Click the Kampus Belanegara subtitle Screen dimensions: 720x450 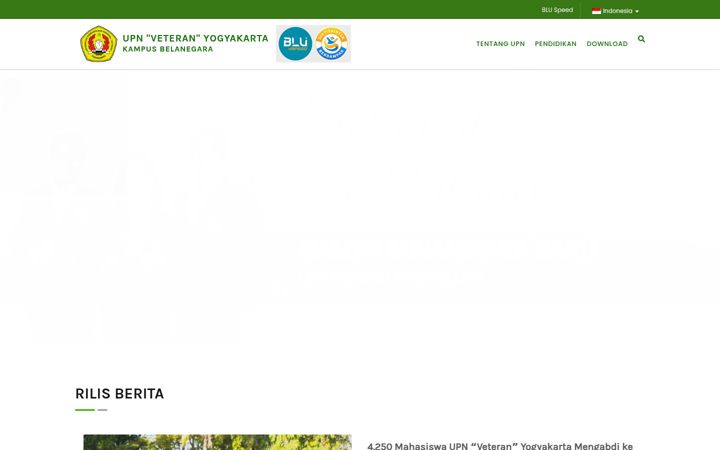[168, 49]
